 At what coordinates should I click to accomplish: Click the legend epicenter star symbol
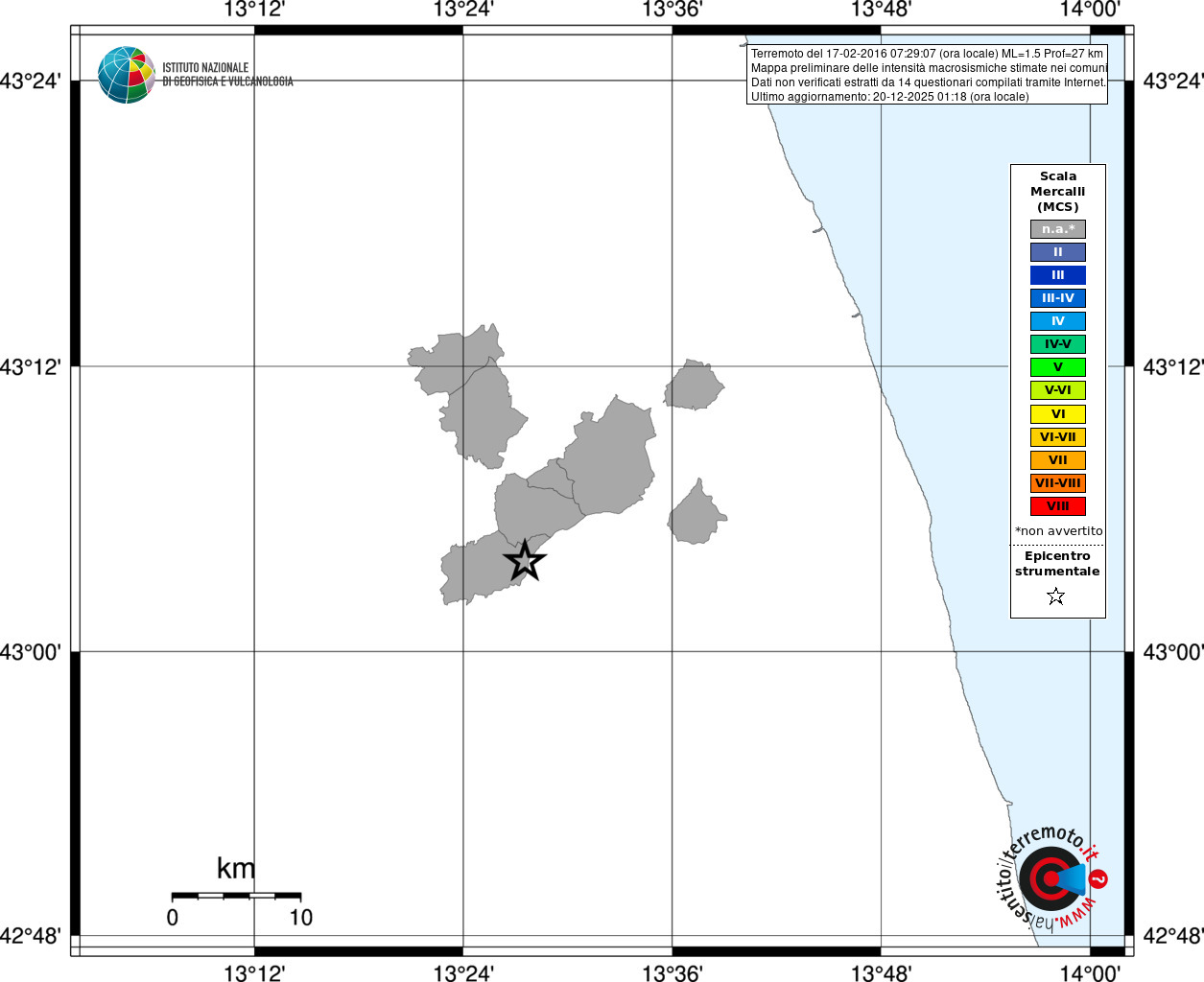tap(1056, 596)
